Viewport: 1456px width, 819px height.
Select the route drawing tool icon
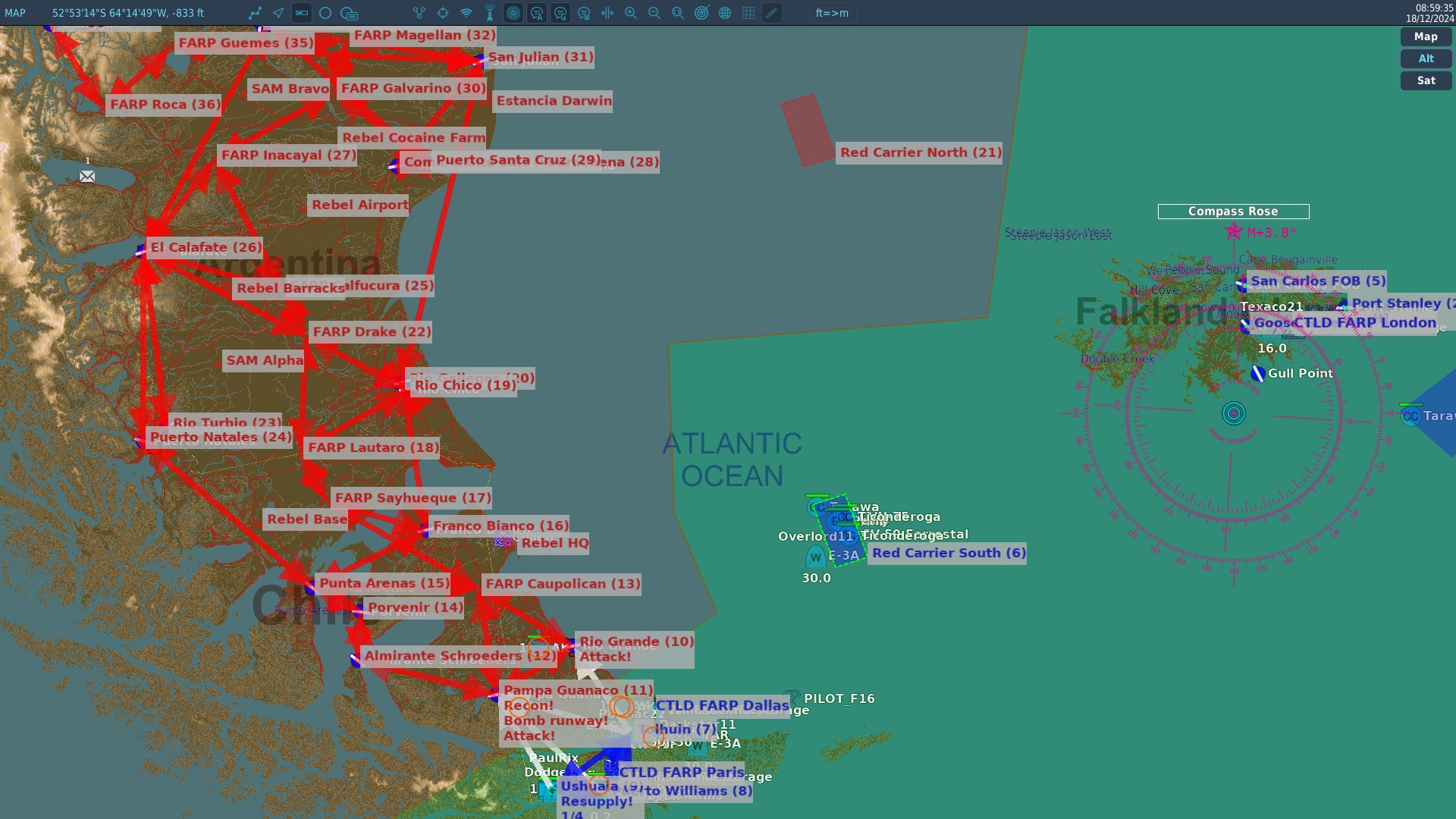[255, 13]
